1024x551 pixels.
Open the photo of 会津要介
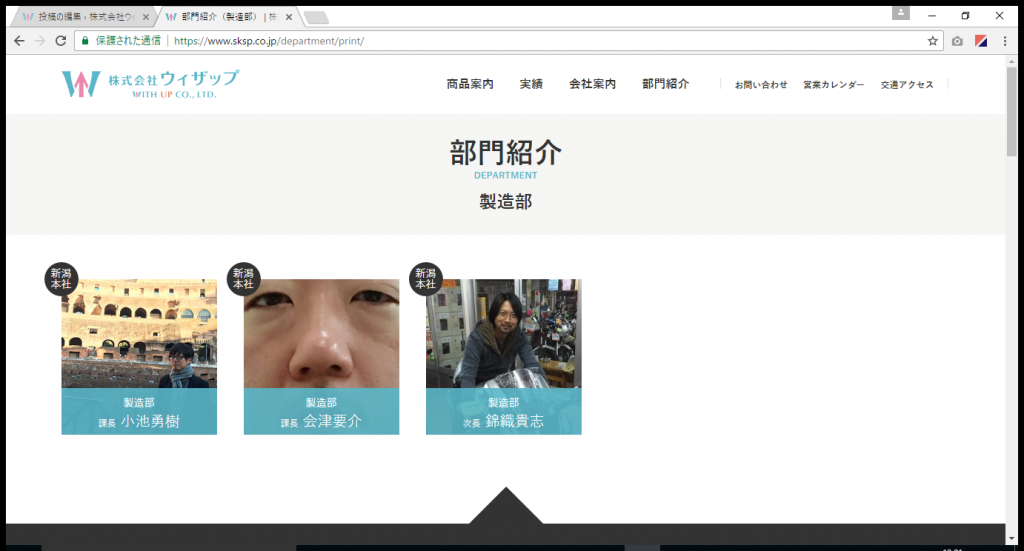[x=321, y=334]
